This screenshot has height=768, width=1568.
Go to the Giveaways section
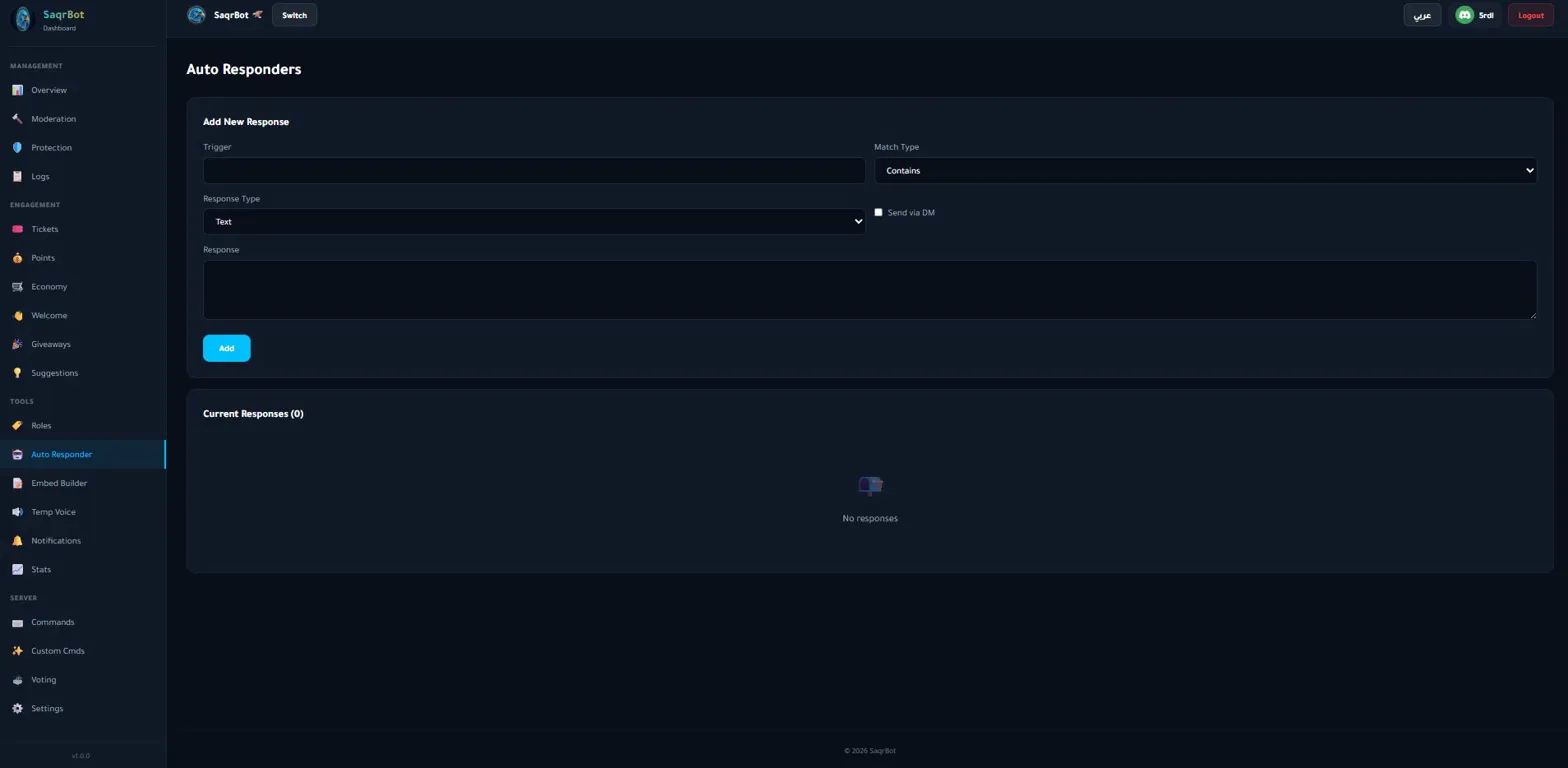coord(83,344)
